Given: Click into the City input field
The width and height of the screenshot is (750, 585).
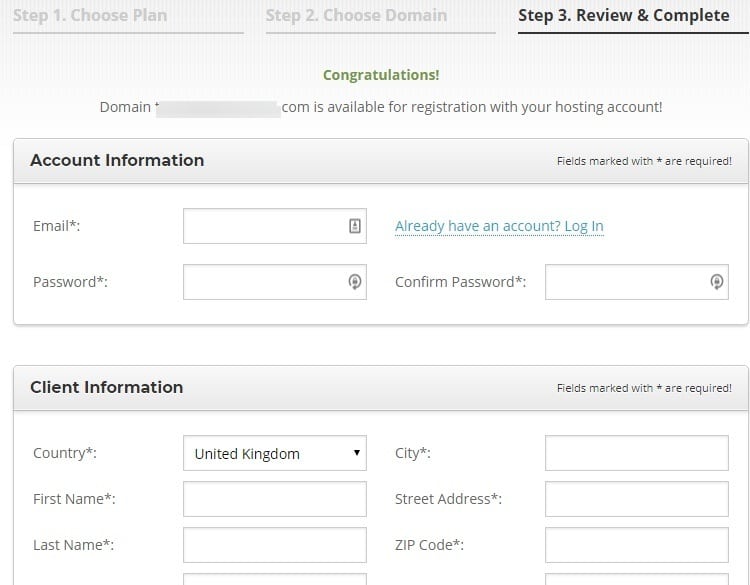Looking at the screenshot, I should tap(637, 453).
